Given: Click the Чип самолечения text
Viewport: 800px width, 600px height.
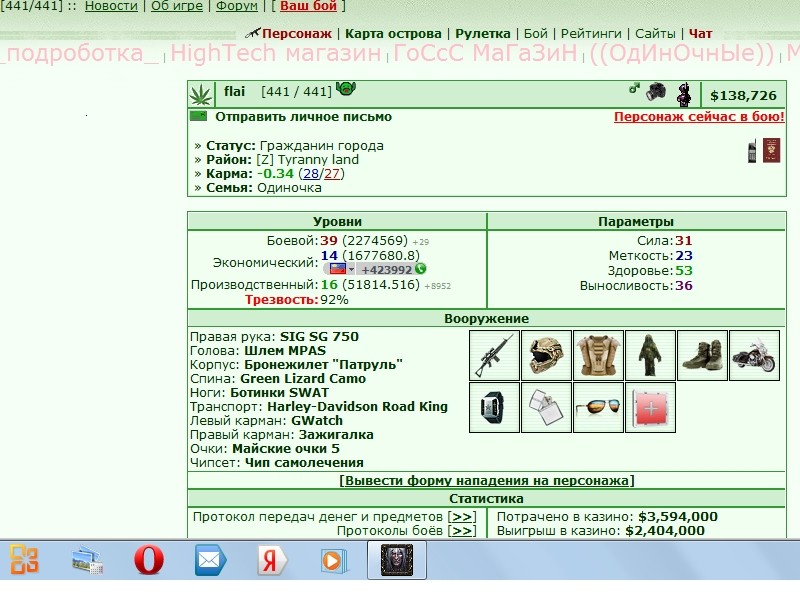Looking at the screenshot, I should (x=304, y=463).
